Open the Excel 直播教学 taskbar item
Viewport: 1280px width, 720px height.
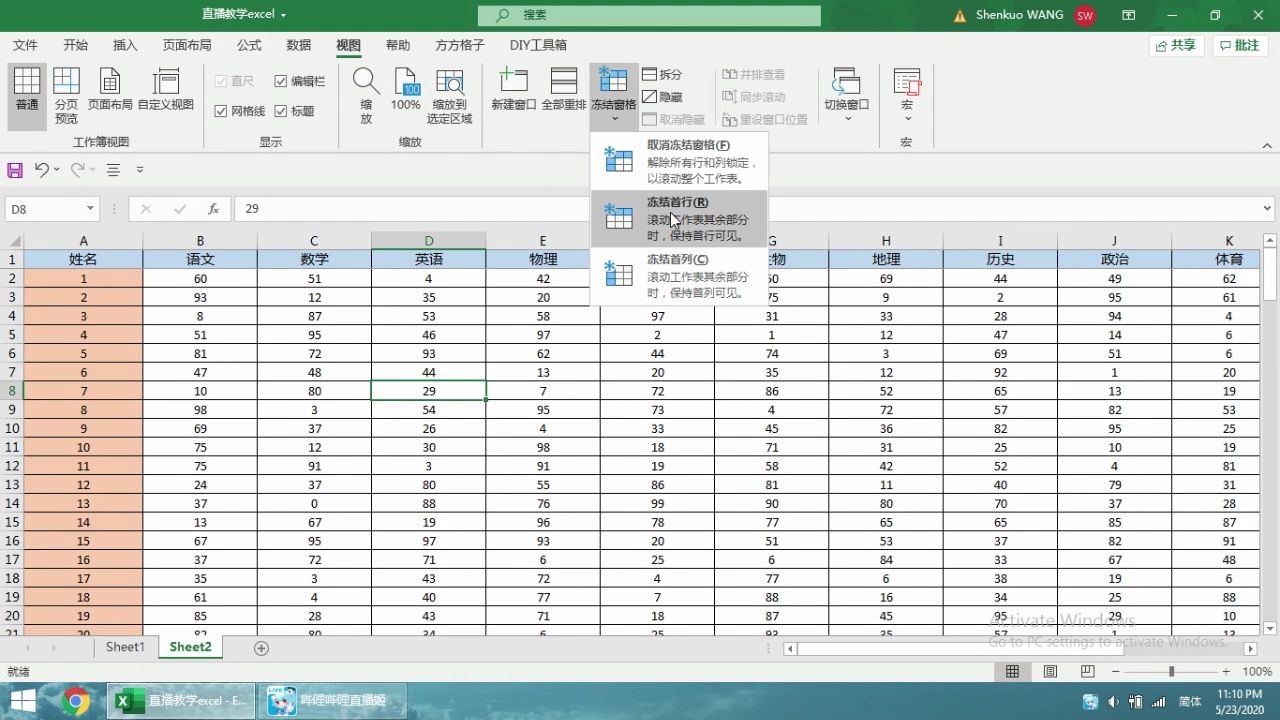pos(183,701)
